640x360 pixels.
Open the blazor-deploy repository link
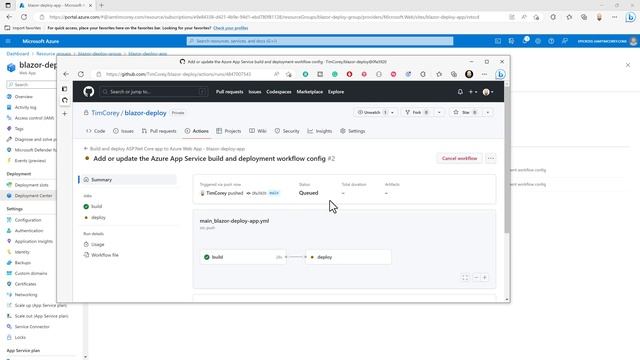coord(145,113)
